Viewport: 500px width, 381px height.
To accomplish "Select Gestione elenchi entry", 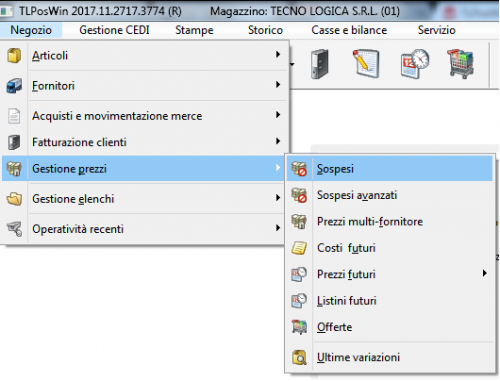I will click(x=144, y=199).
